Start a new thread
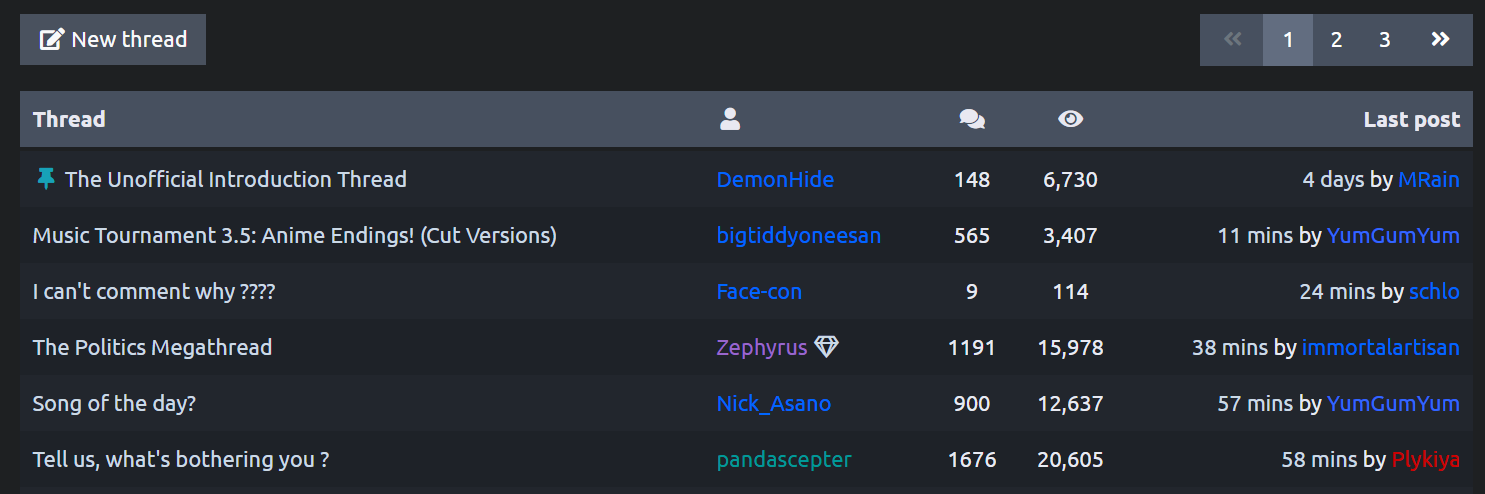 coord(113,40)
